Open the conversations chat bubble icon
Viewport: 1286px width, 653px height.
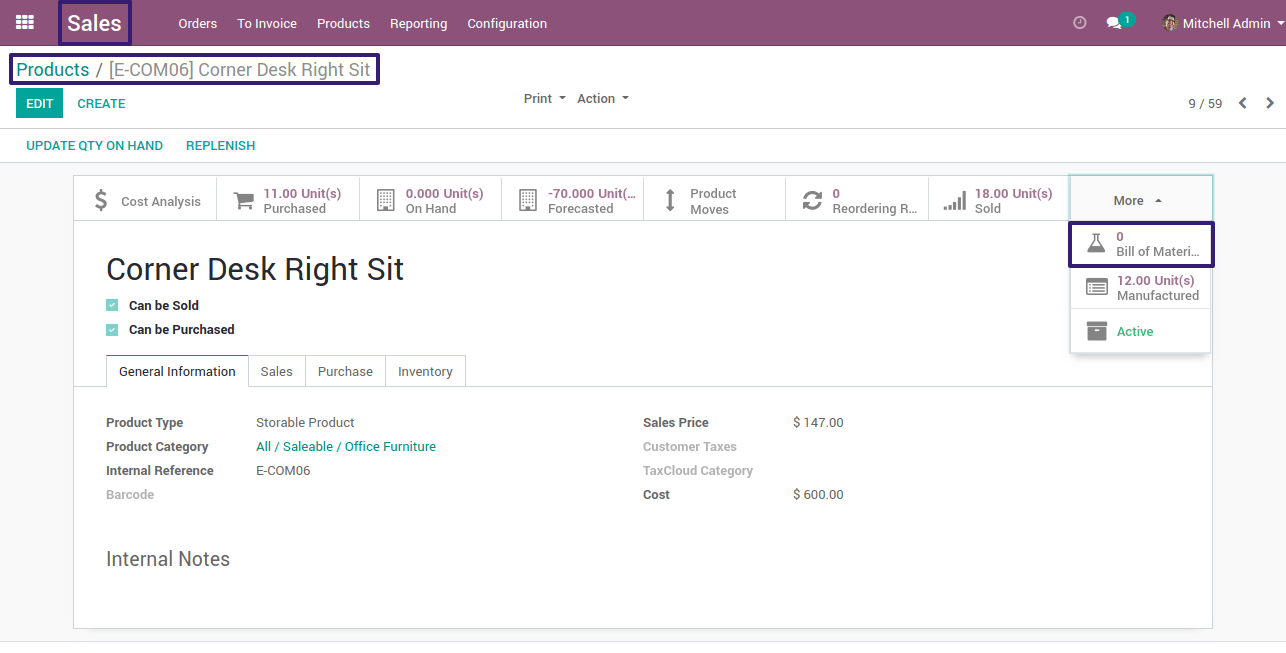(x=1114, y=23)
